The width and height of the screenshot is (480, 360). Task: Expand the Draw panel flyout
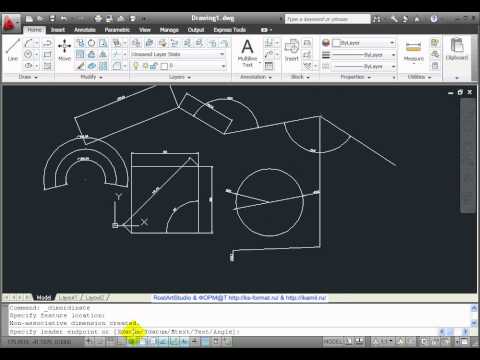click(x=28, y=77)
